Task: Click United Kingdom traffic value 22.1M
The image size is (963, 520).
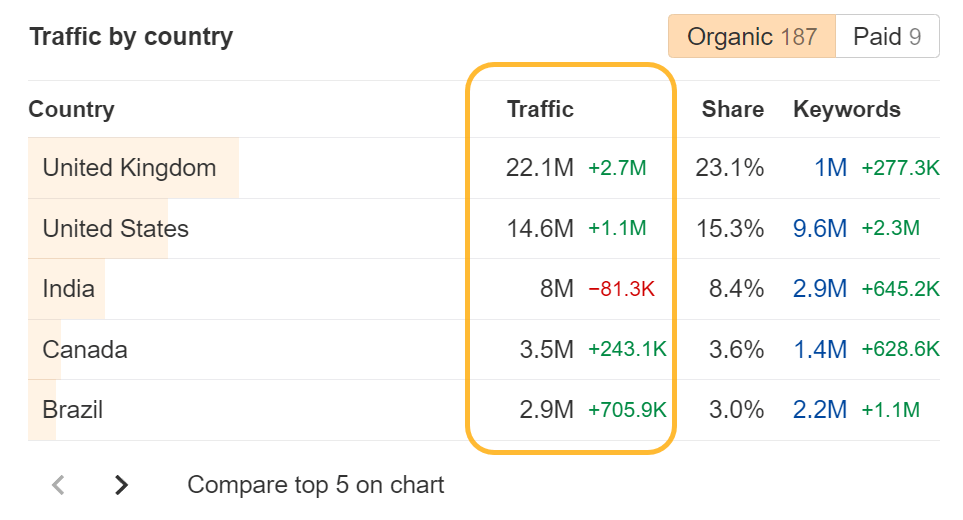Action: point(539,168)
